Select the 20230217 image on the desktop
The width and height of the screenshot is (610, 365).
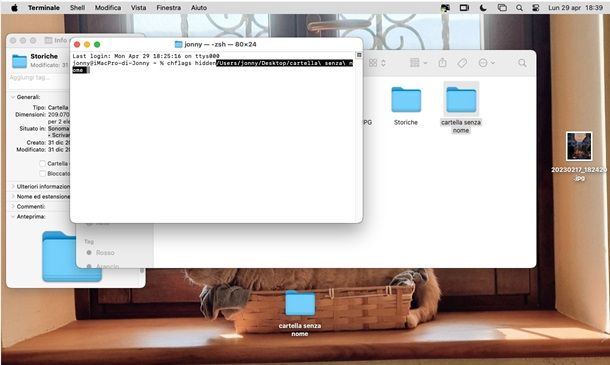[579, 146]
